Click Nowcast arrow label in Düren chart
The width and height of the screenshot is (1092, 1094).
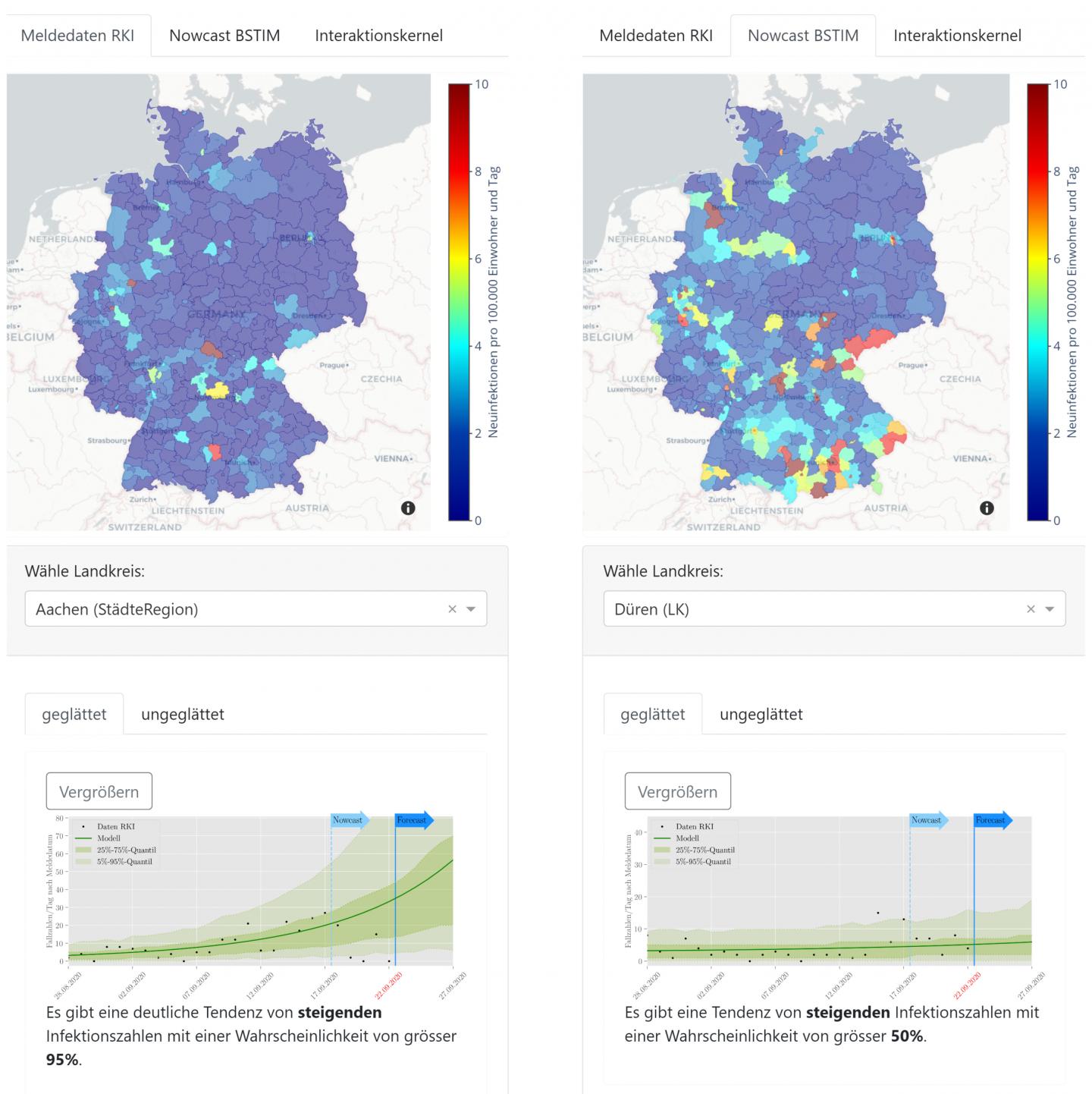pos(927,820)
